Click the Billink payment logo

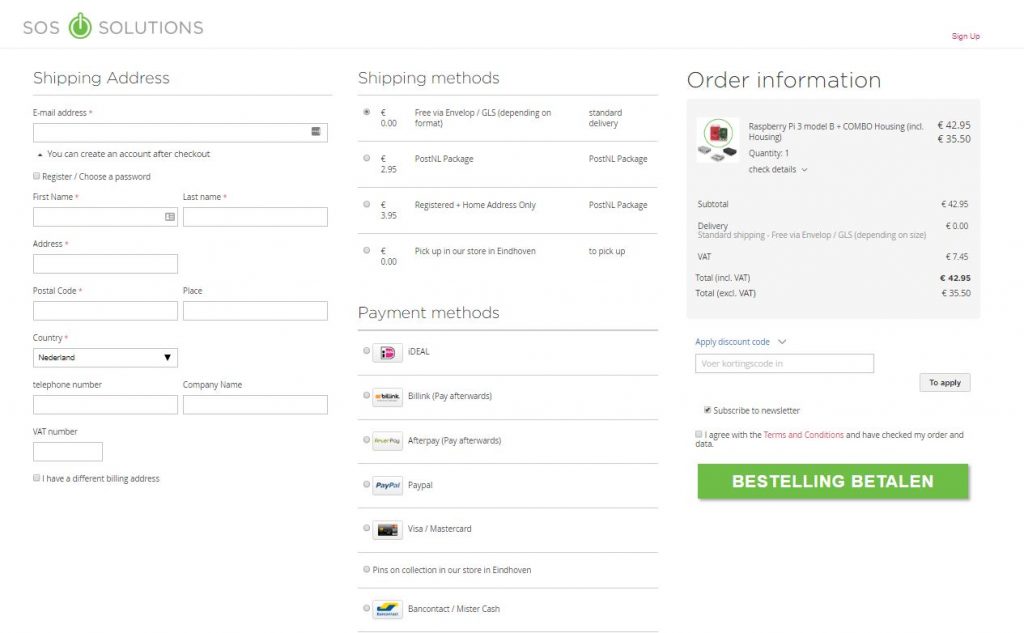click(387, 397)
